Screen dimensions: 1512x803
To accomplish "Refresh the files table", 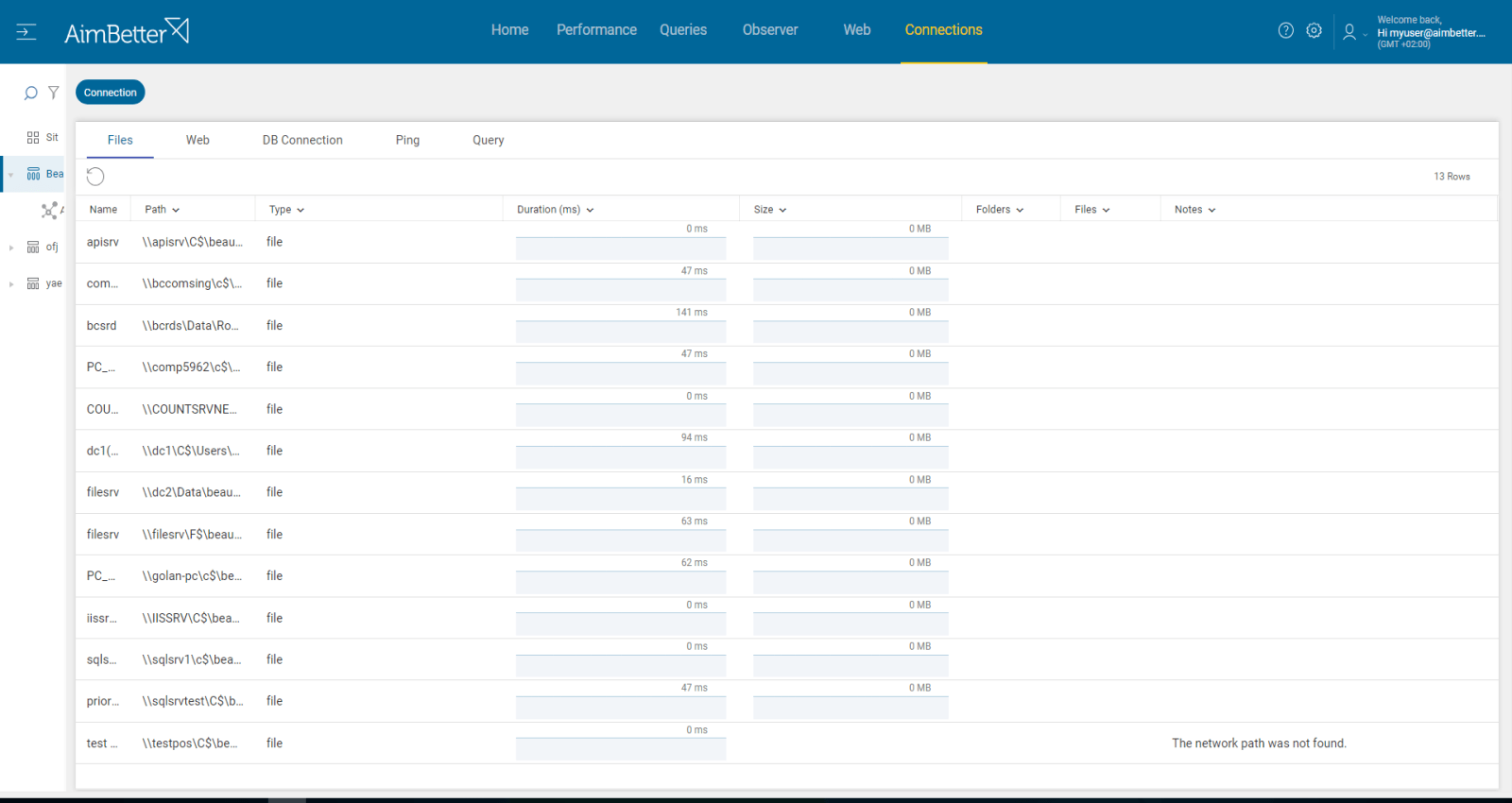I will [x=95, y=177].
